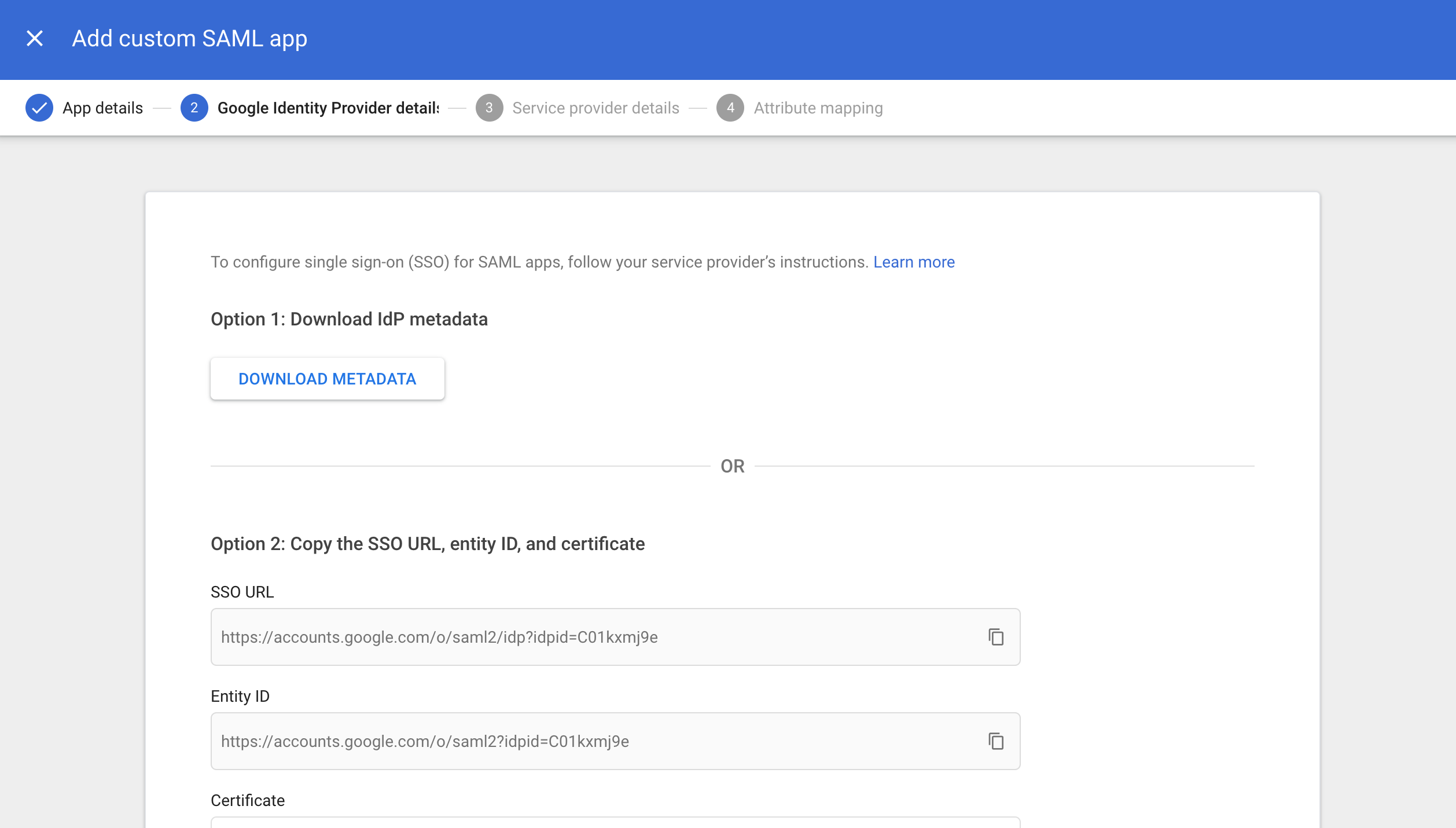Open the Learn more link
The height and width of the screenshot is (828, 1456).
914,262
